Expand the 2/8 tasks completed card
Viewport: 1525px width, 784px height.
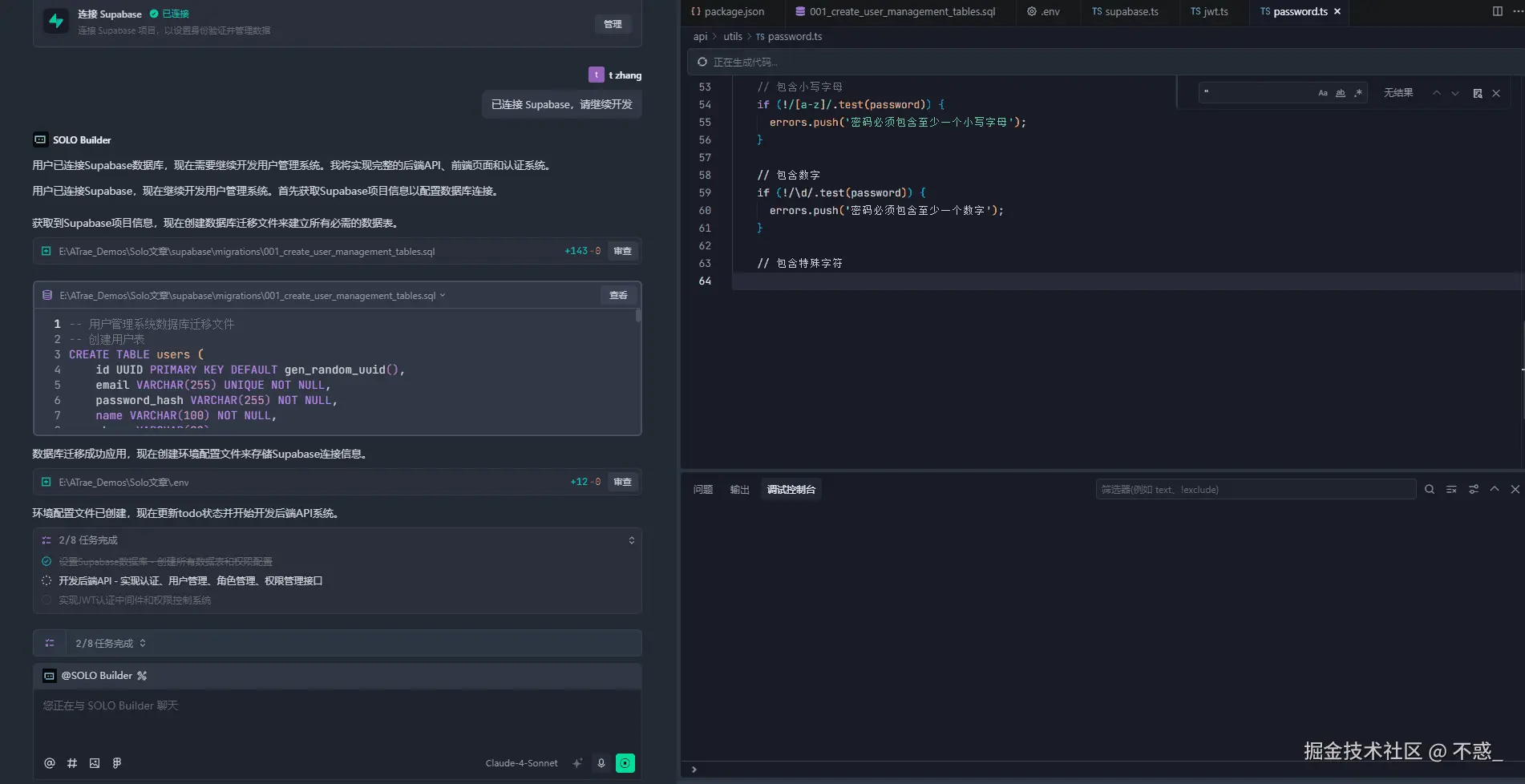tap(632, 540)
